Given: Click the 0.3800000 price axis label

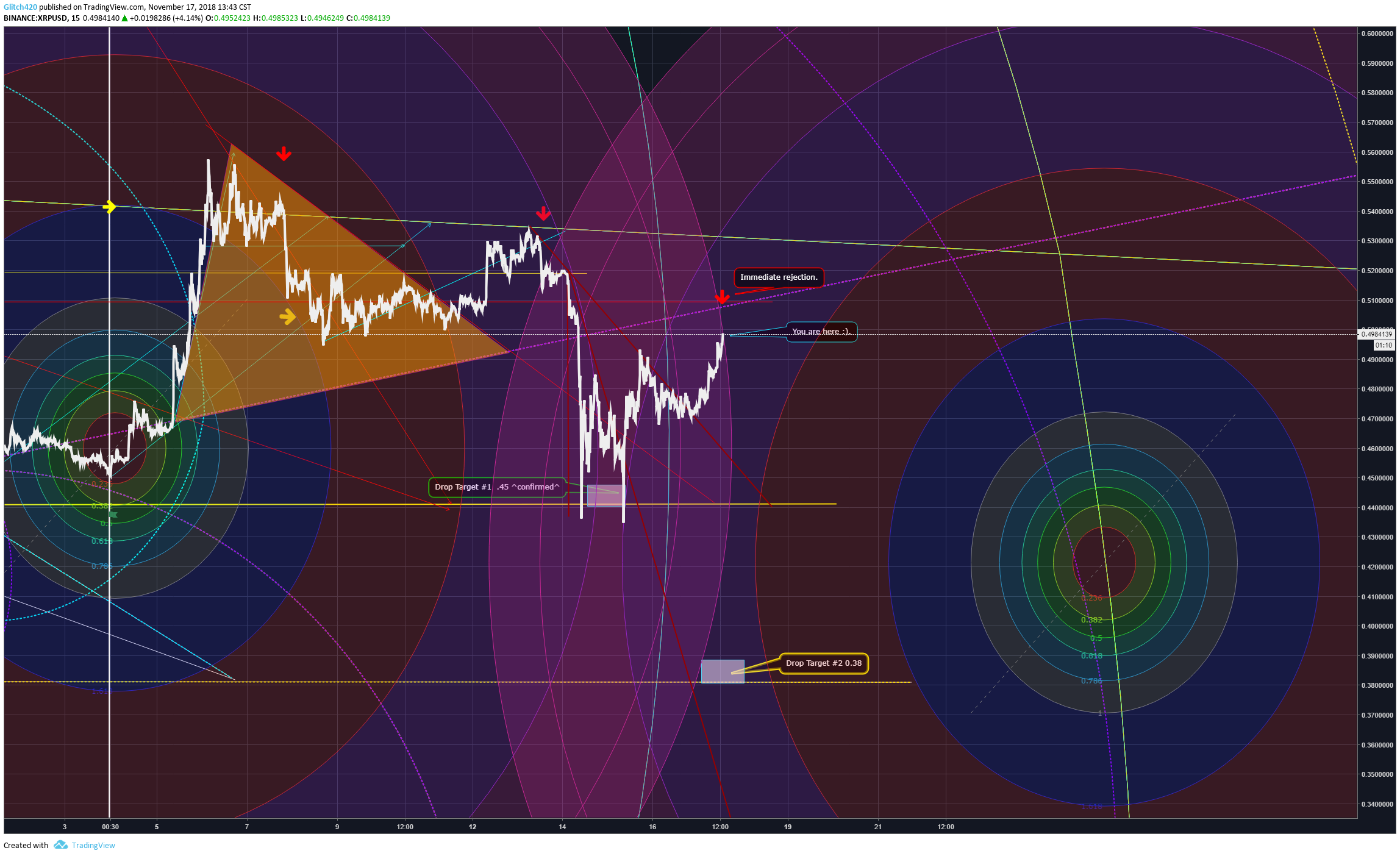Looking at the screenshot, I should coord(1377,685).
